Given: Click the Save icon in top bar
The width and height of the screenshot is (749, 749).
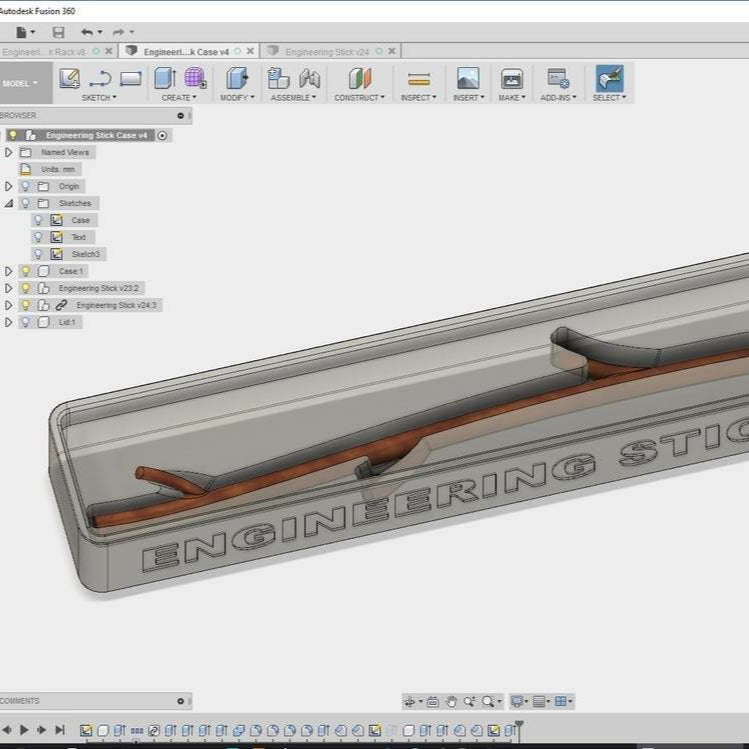Looking at the screenshot, I should point(58,33).
